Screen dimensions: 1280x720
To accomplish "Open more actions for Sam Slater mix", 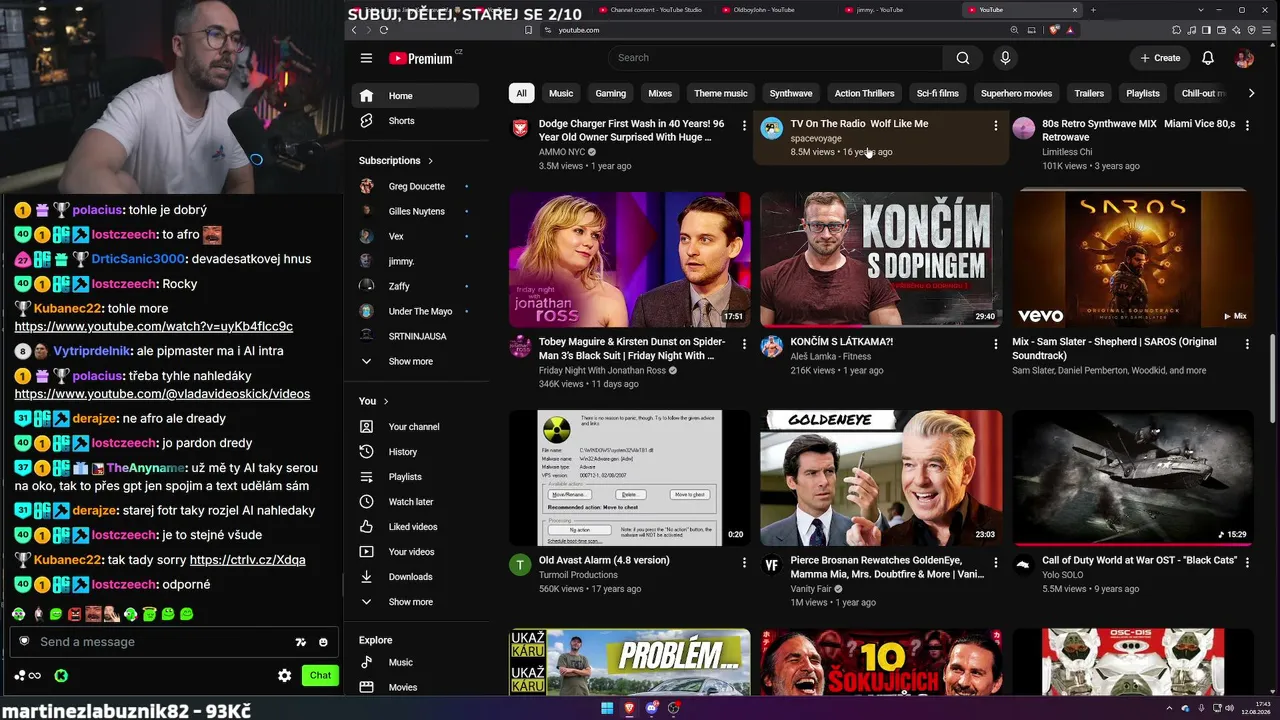I will pyautogui.click(x=1247, y=344).
